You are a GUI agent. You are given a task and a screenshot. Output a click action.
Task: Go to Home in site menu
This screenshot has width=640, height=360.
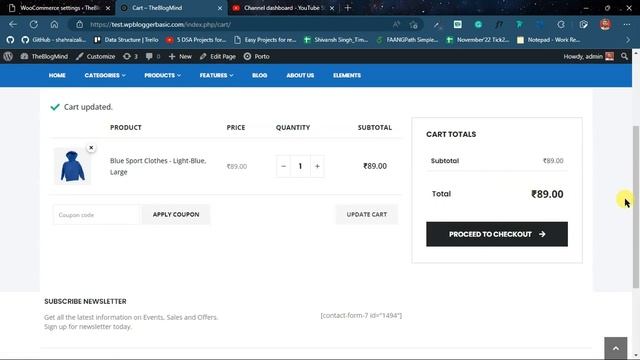(x=57, y=76)
